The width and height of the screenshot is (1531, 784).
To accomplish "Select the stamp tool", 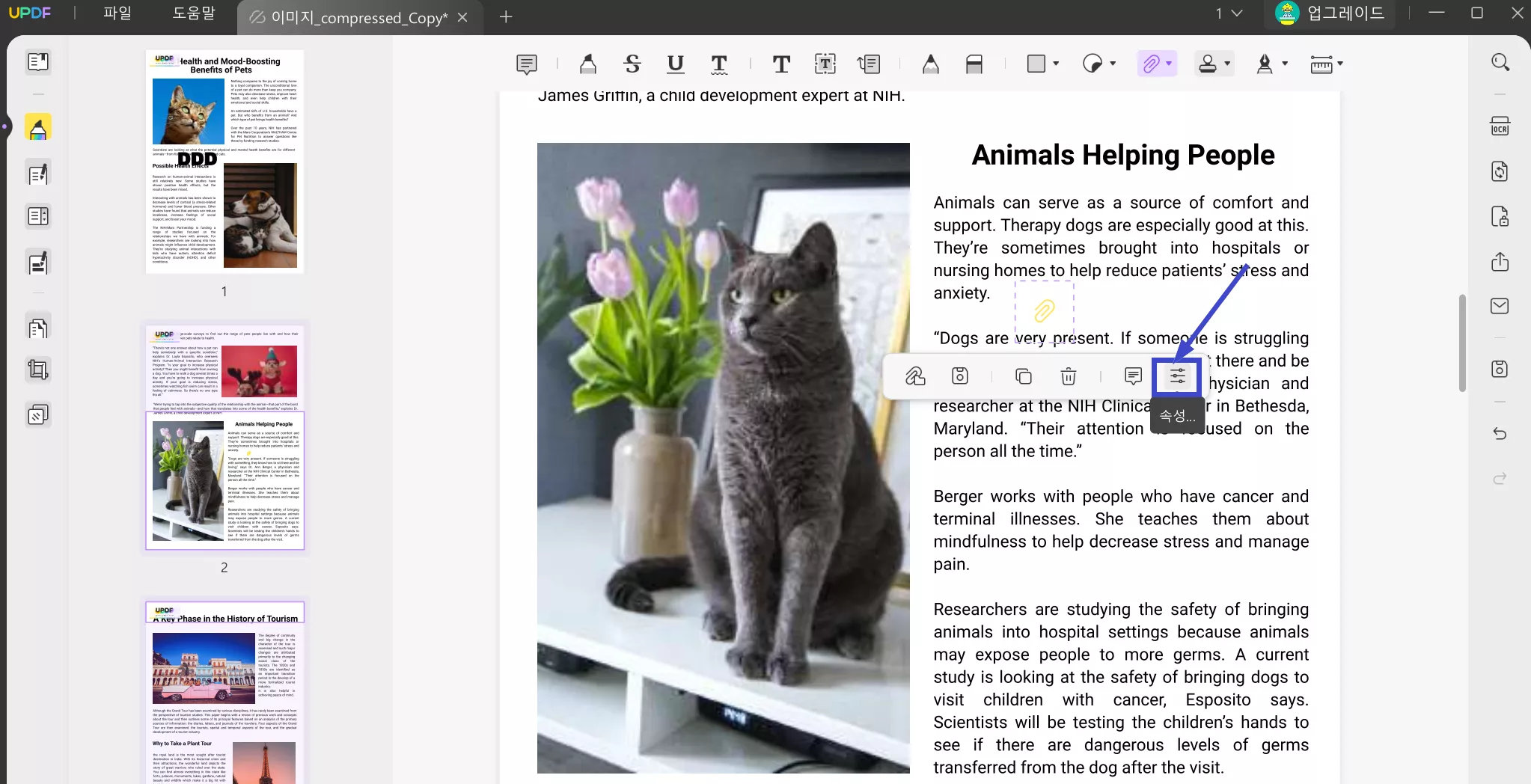I will pos(1208,64).
